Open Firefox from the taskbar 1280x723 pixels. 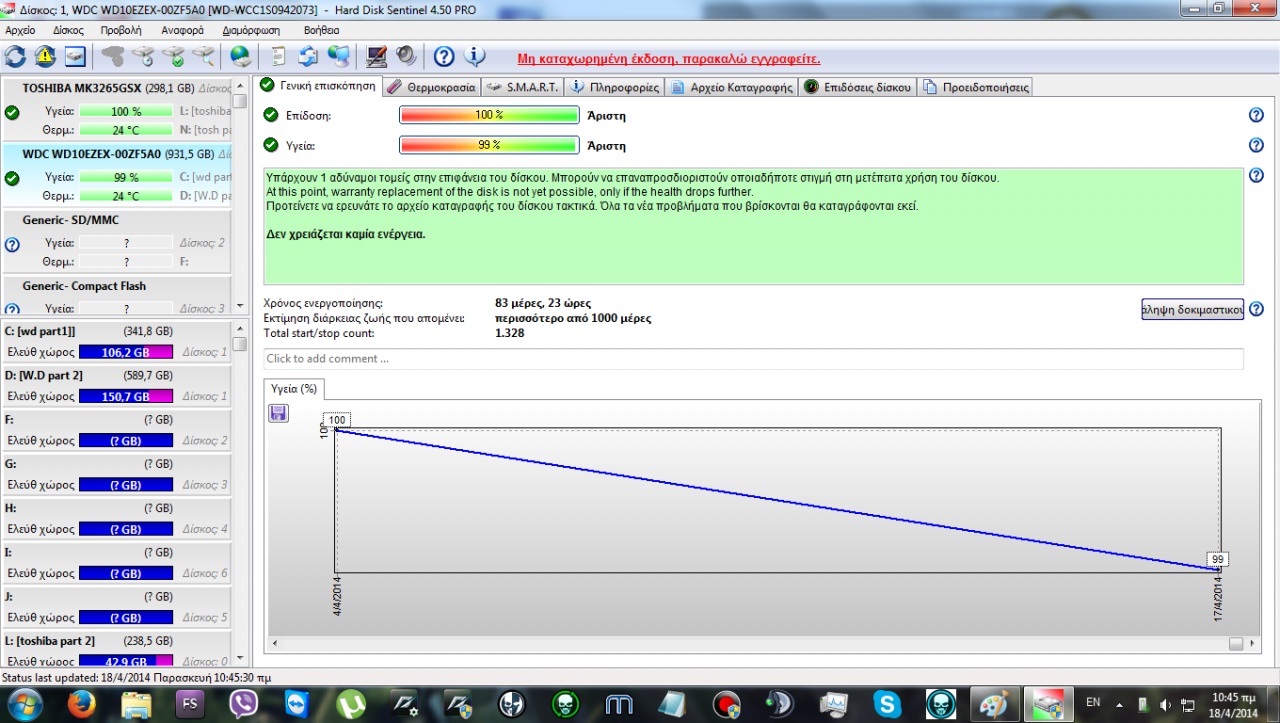click(82, 704)
